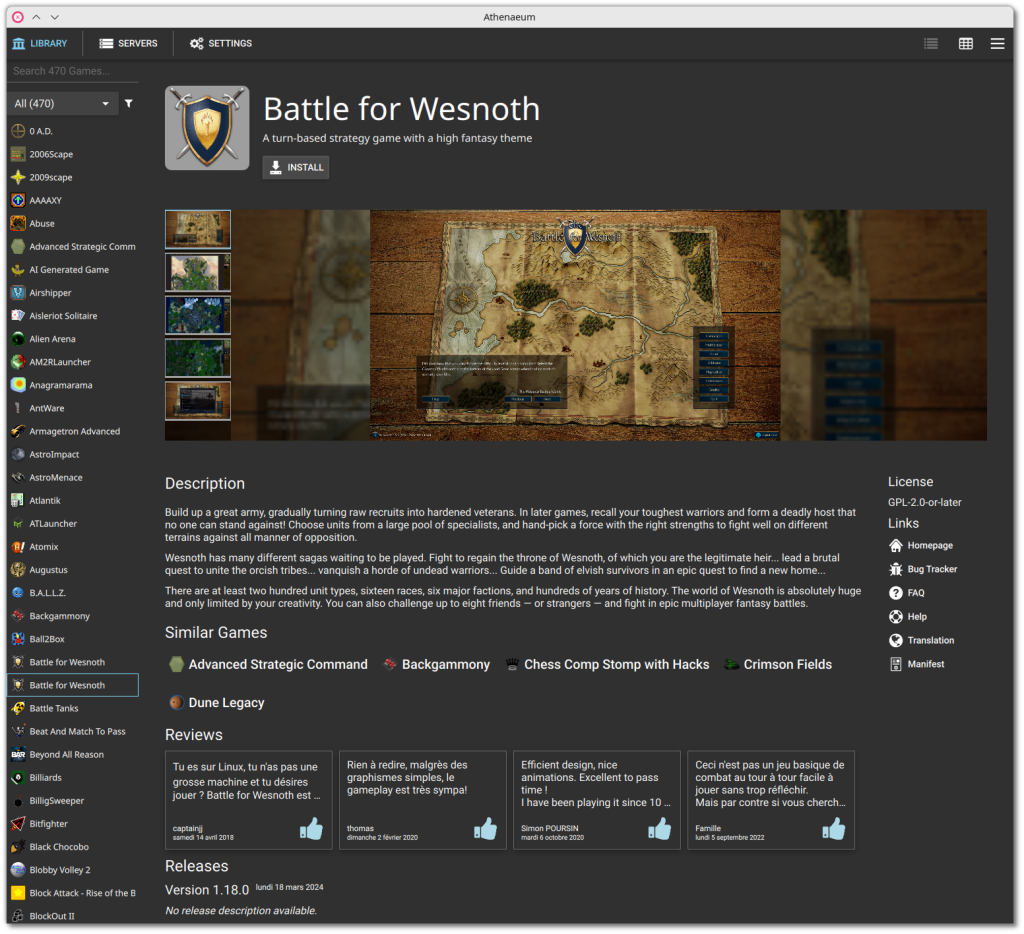The width and height of the screenshot is (1024, 934).
Task: Select AAAAXY in the game list
Action: click(x=72, y=201)
